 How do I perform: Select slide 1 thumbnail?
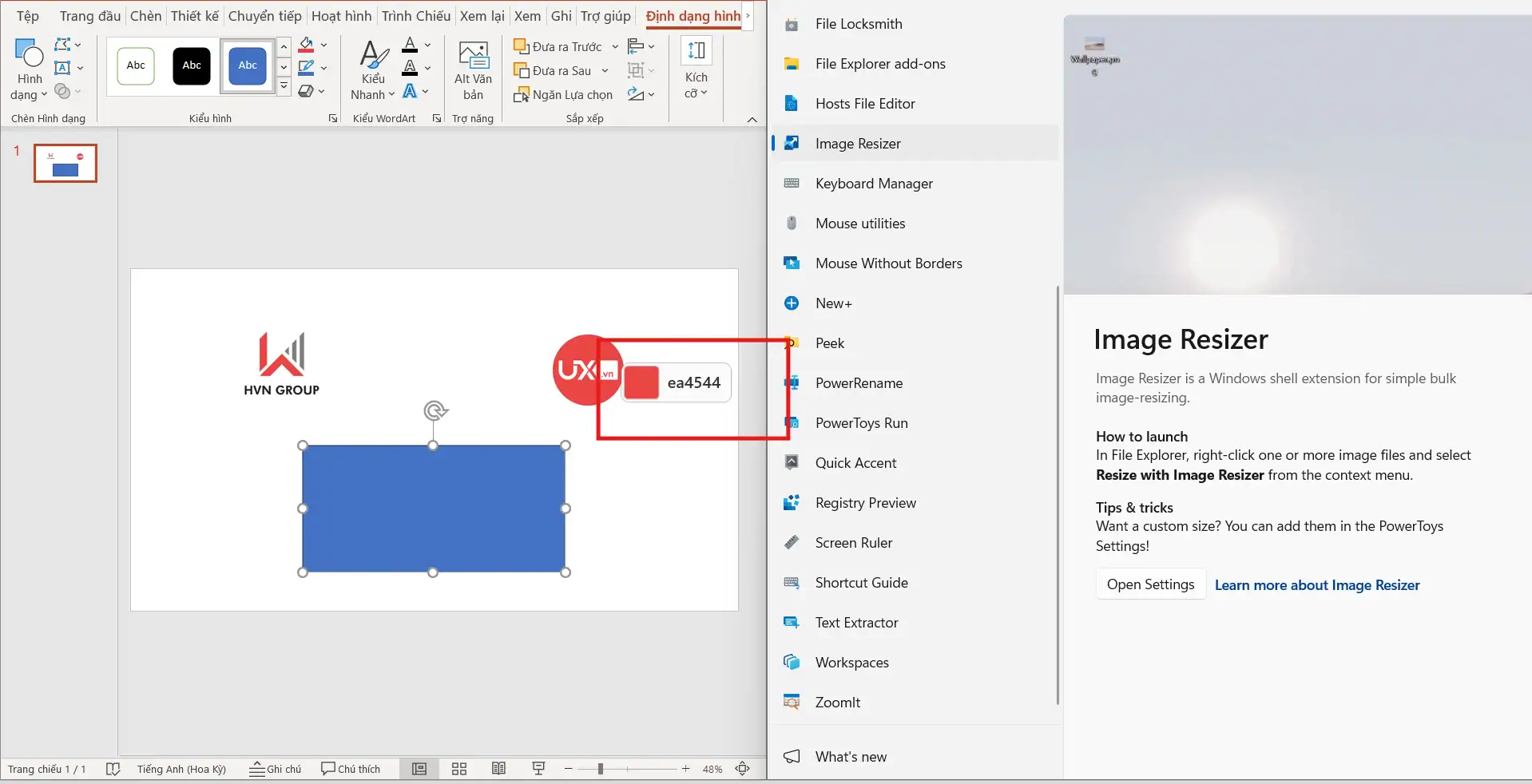pyautogui.click(x=64, y=163)
